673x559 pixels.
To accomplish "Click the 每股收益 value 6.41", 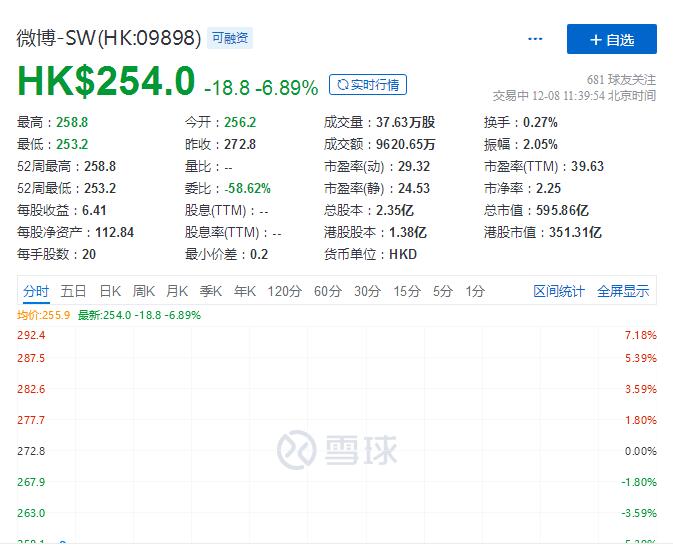I will click(94, 210).
